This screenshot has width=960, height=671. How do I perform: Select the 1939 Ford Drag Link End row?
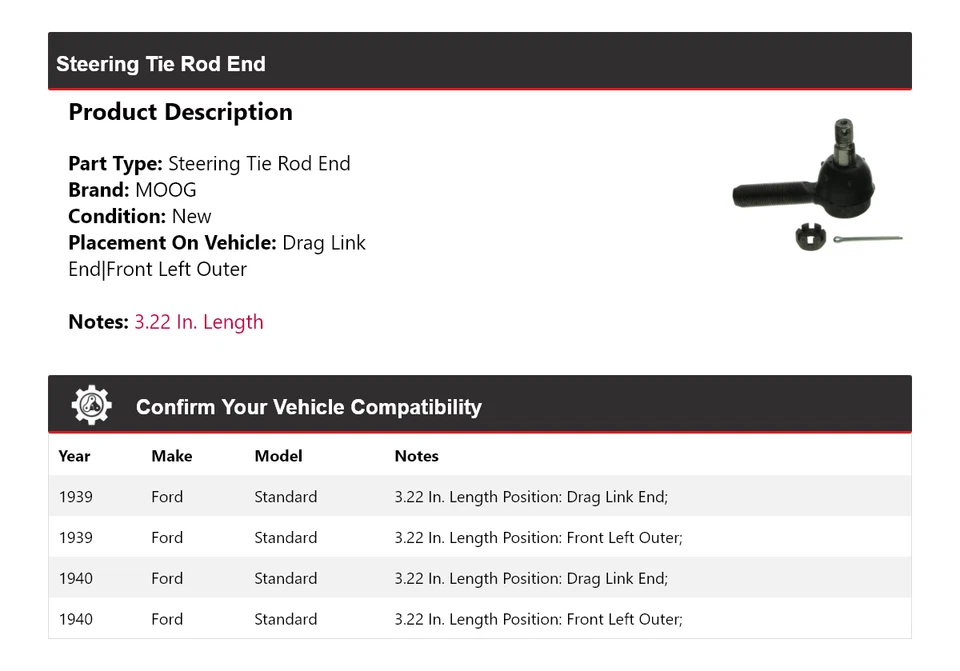tap(480, 497)
